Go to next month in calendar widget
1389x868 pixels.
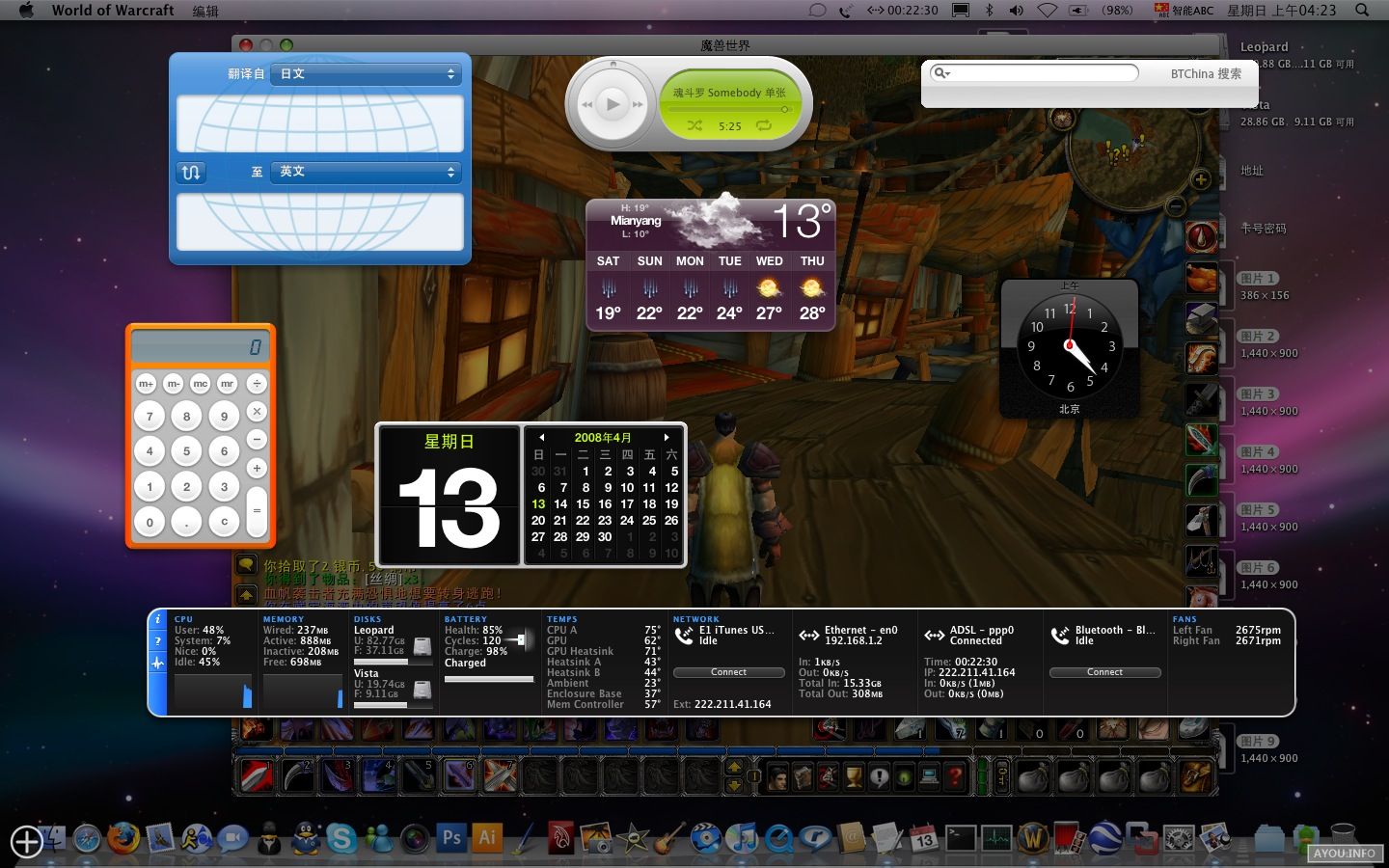(x=666, y=438)
